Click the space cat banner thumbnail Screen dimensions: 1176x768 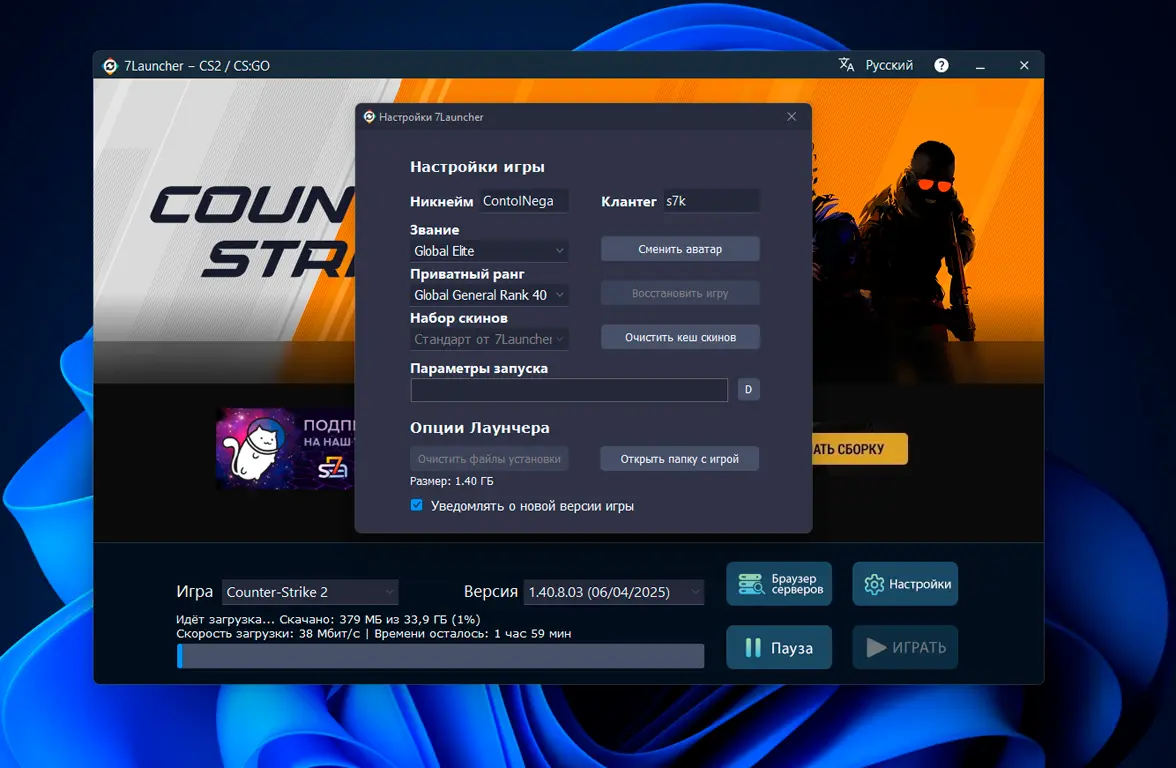[284, 448]
